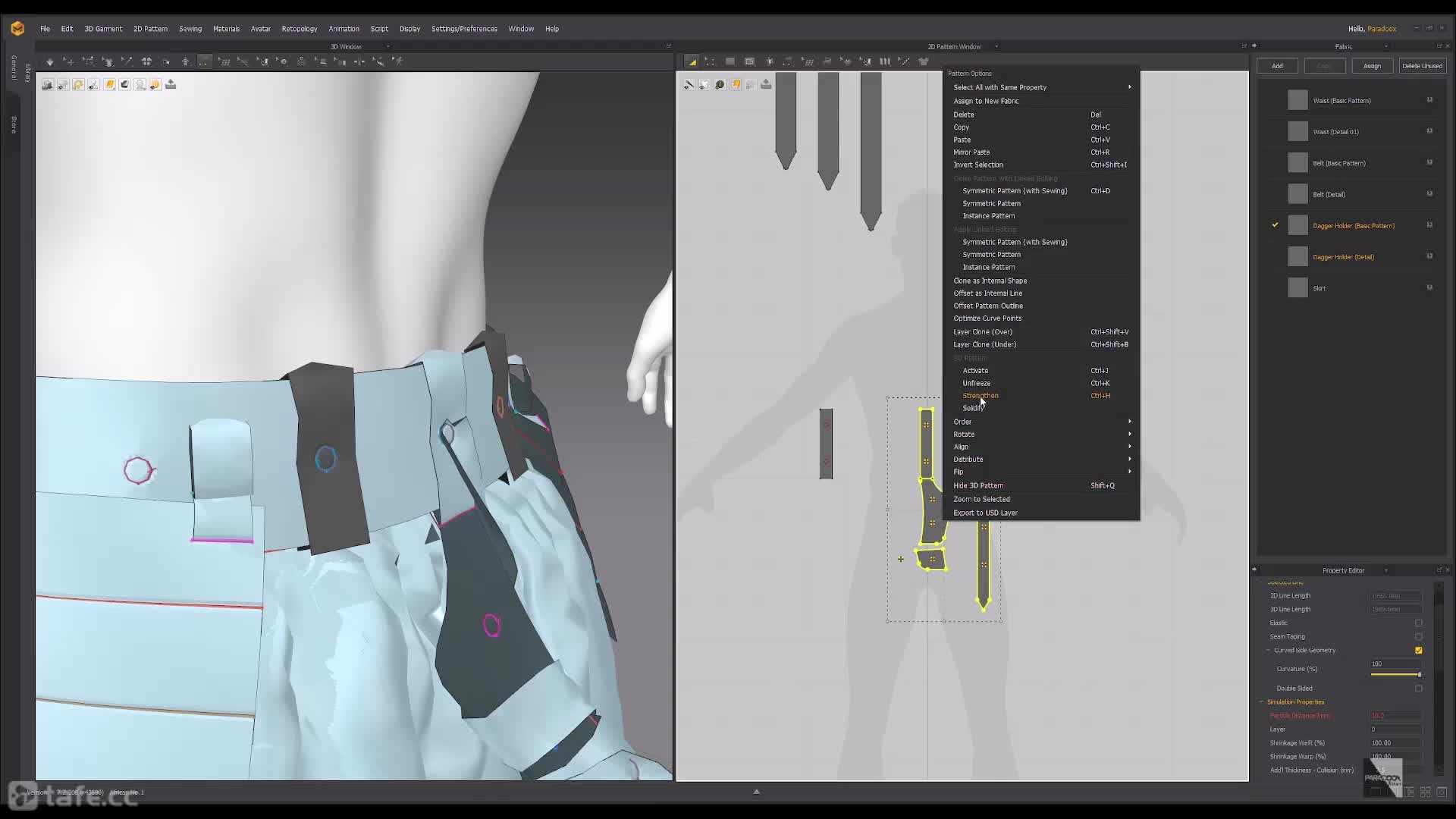The height and width of the screenshot is (819, 1456).
Task: Click the Dagger Holder (Basic Pattern) fabric swatch
Action: pyautogui.click(x=1298, y=225)
